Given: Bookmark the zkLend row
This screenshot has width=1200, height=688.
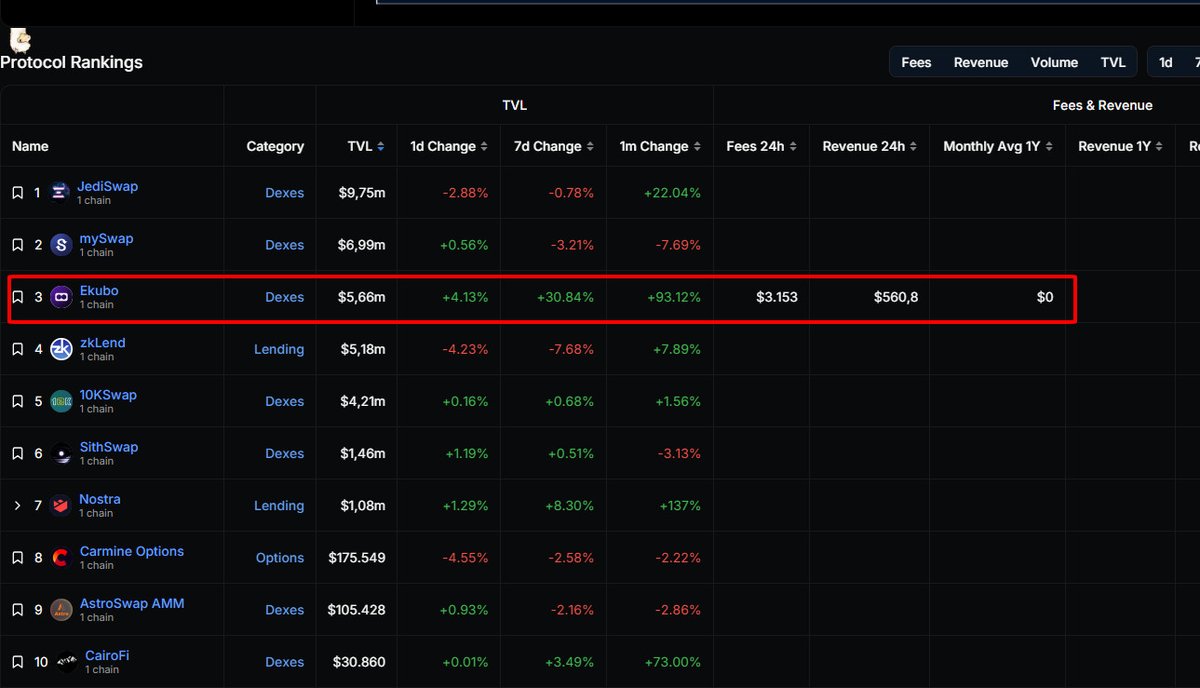Looking at the screenshot, I should tap(17, 349).
